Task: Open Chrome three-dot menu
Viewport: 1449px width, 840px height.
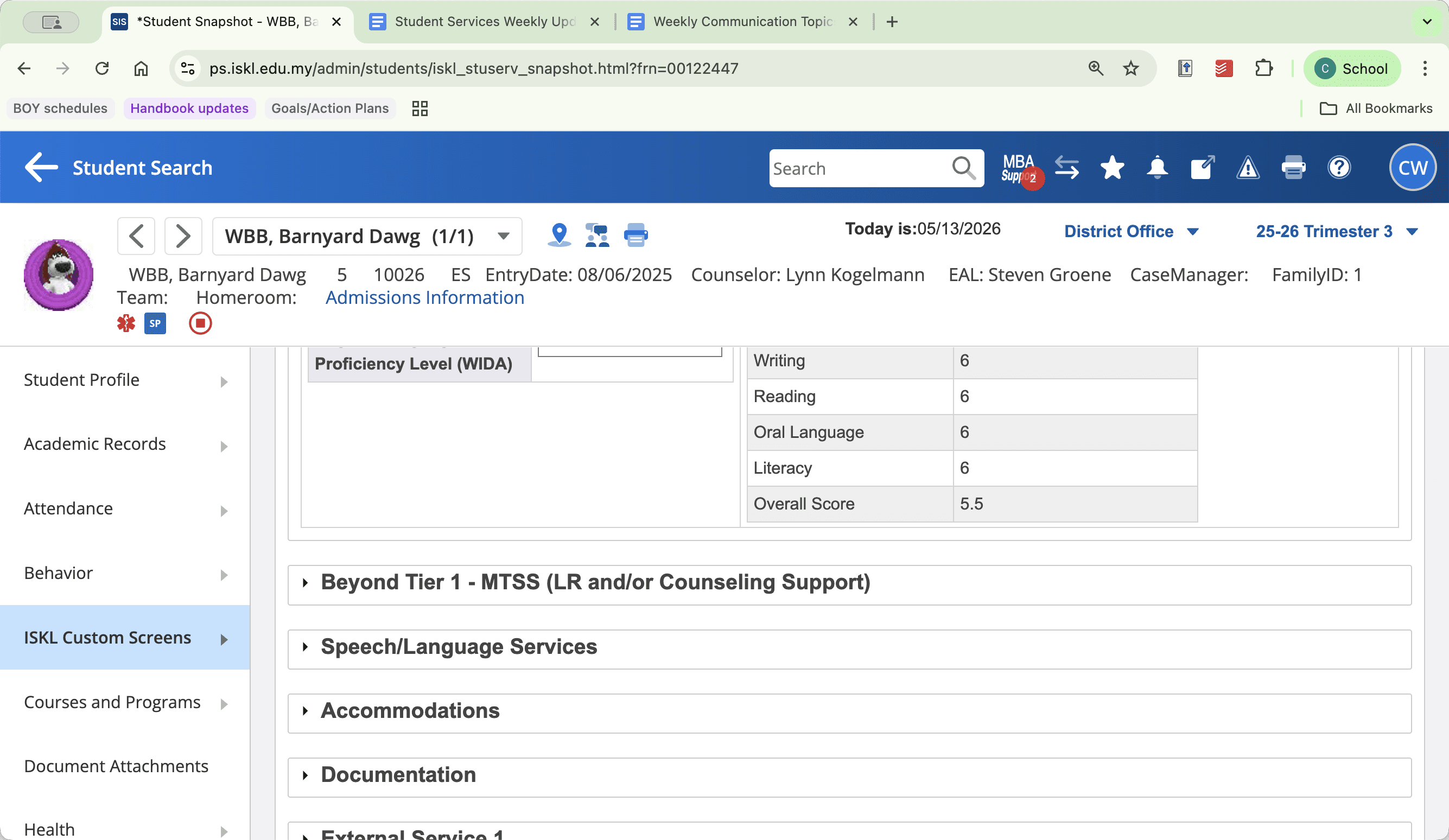Action: (1425, 68)
